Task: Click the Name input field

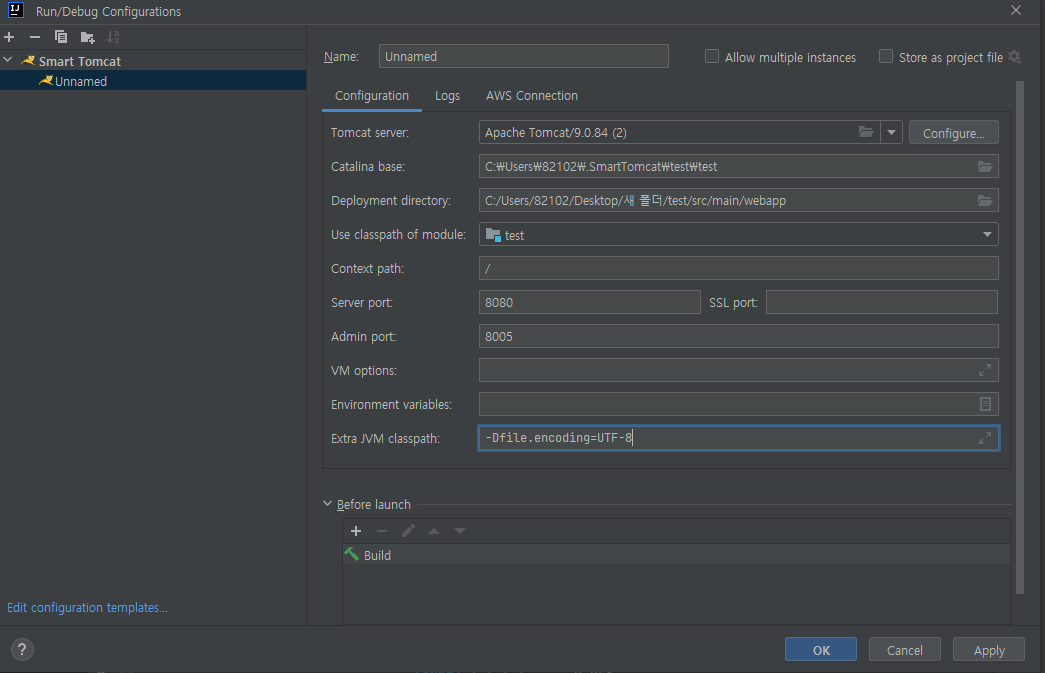Action: 523,57
